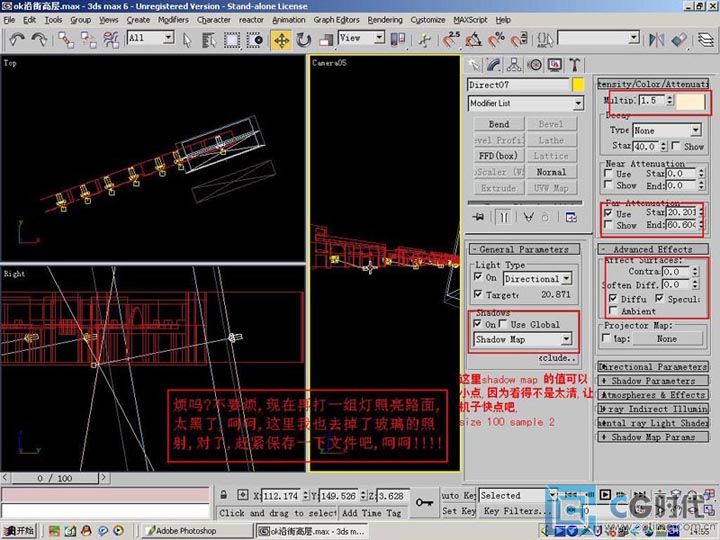Toggle the Window/Crossing selection mode
Image resolution: width=720 pixels, height=540 pixels.
tap(254, 40)
